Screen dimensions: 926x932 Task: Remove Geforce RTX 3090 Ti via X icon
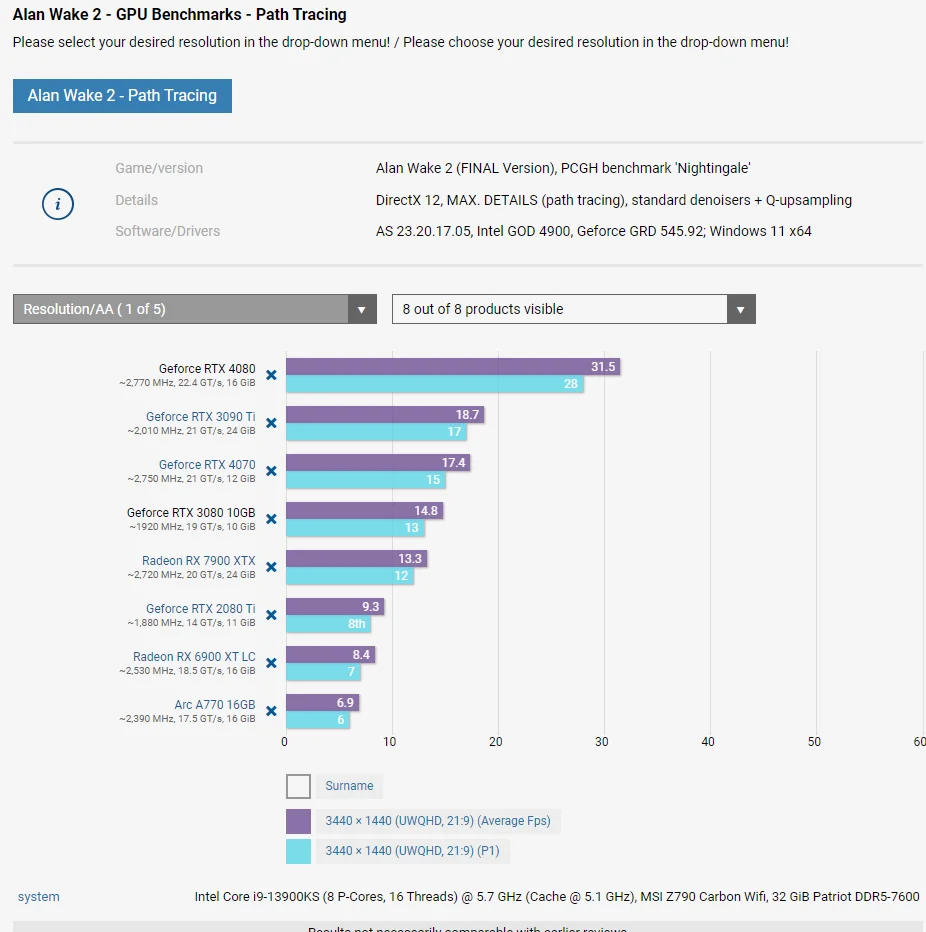[x=271, y=423]
